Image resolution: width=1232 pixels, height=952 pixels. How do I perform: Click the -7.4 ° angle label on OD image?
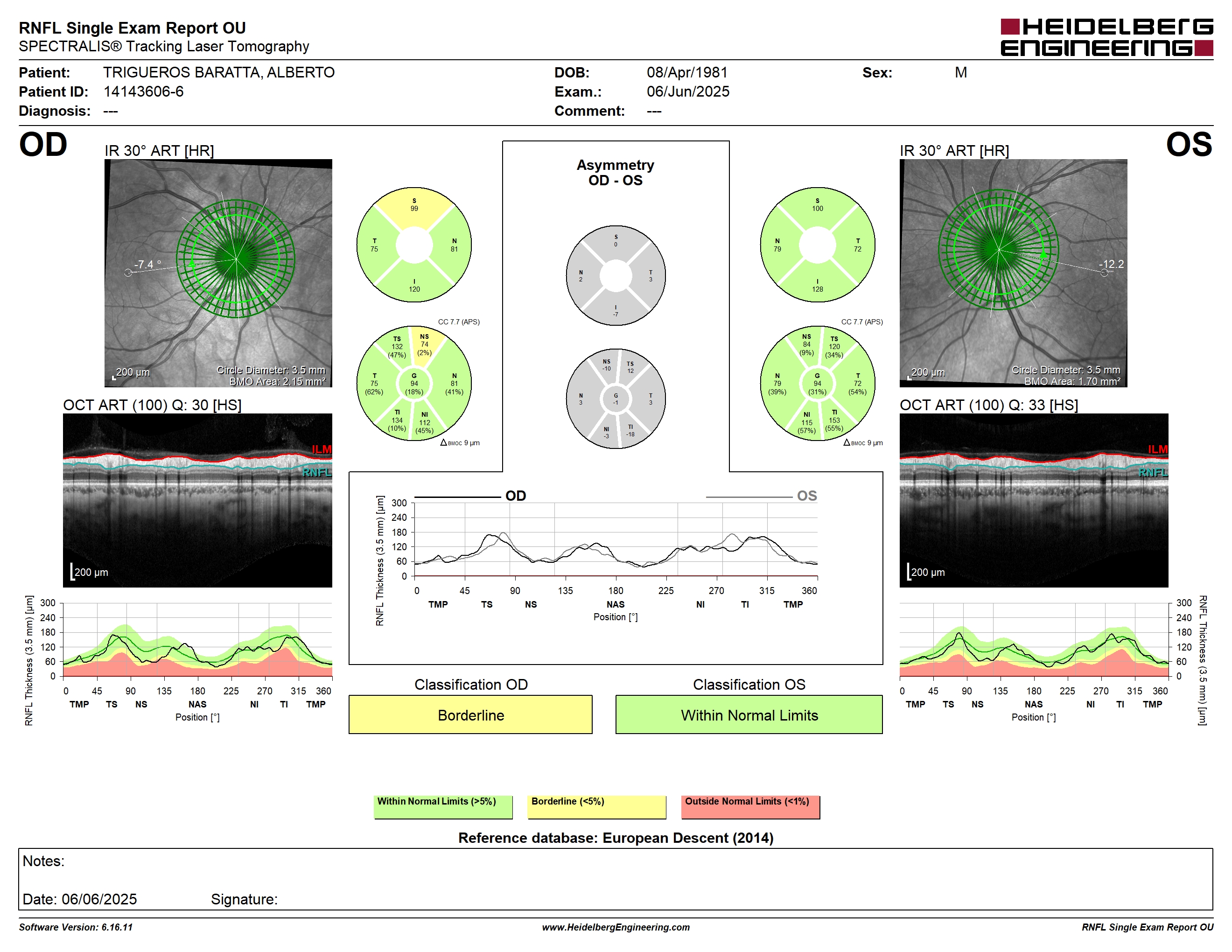tap(147, 264)
